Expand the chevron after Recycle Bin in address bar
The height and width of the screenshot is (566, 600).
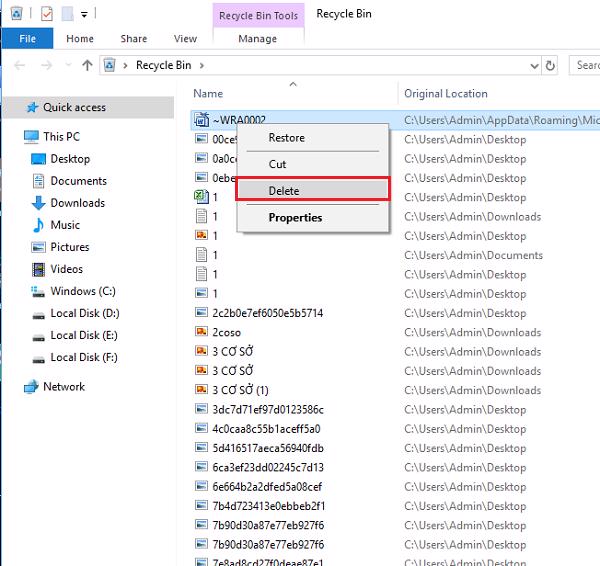coord(202,65)
